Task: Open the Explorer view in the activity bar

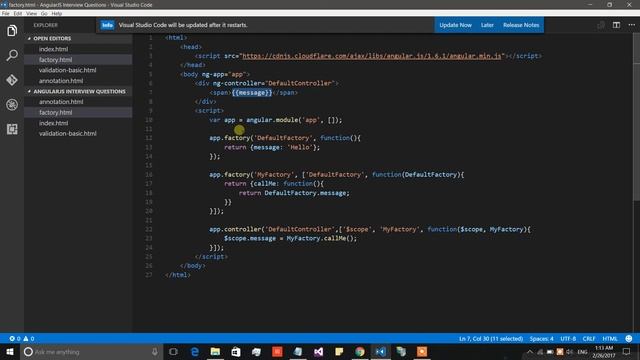Action: (x=12, y=31)
